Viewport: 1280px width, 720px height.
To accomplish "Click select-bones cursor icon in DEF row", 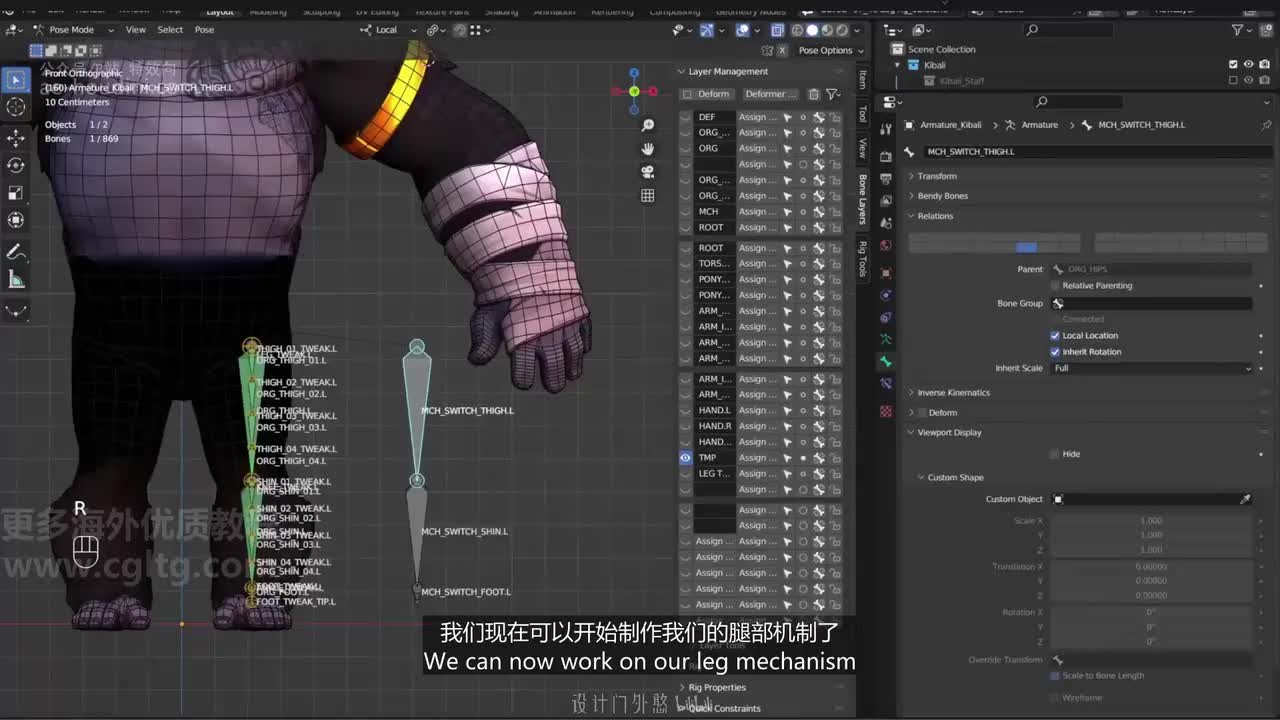I will [x=787, y=117].
